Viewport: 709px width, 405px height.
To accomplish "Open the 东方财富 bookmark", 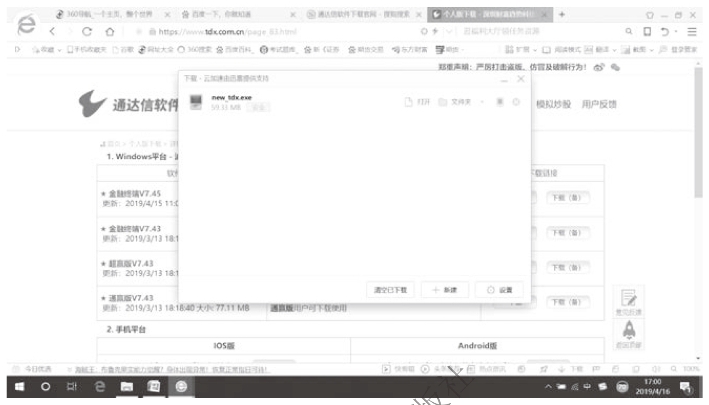I will coord(410,50).
